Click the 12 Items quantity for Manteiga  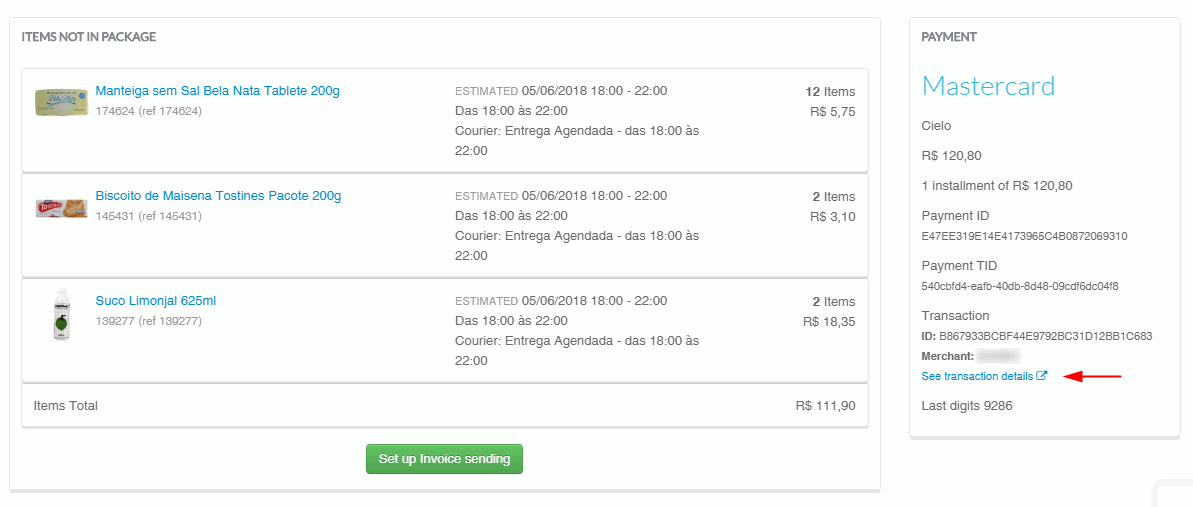tap(830, 91)
